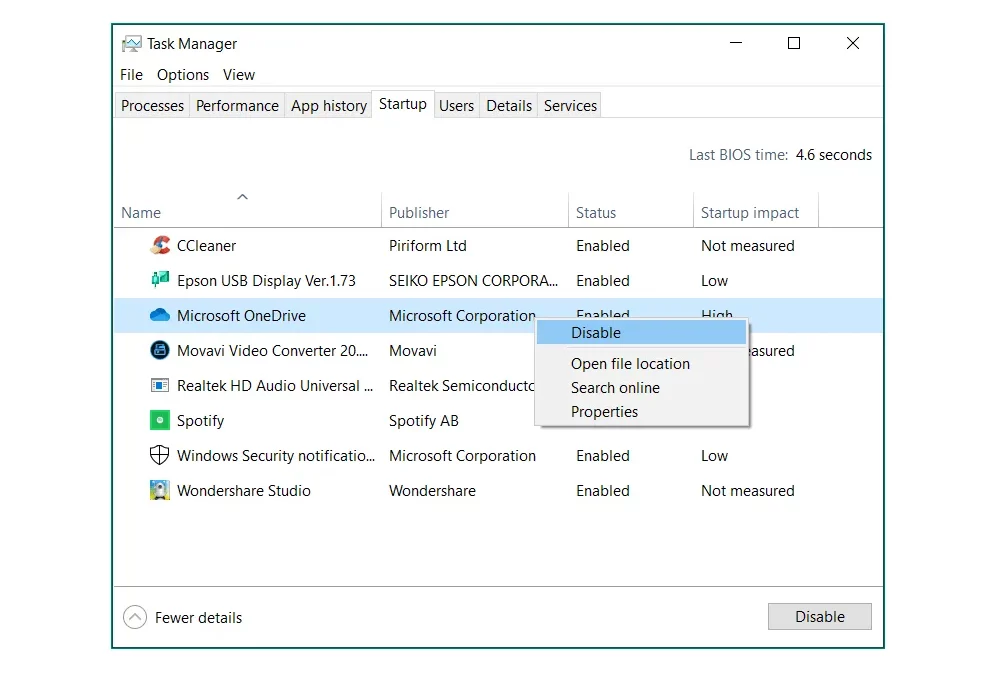Click the Movavi Video Converter icon

point(160,350)
